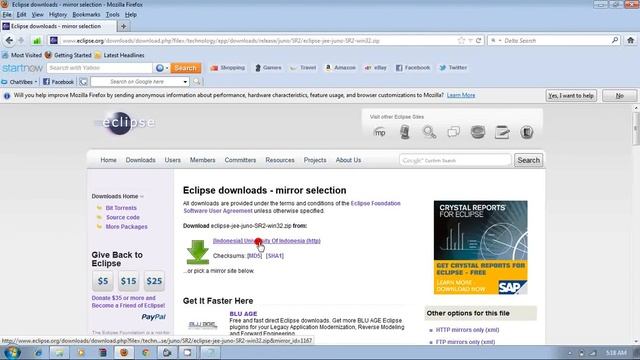Open the eBay toolbar shortcut
This screenshot has height=360, width=640.
tap(376, 68)
